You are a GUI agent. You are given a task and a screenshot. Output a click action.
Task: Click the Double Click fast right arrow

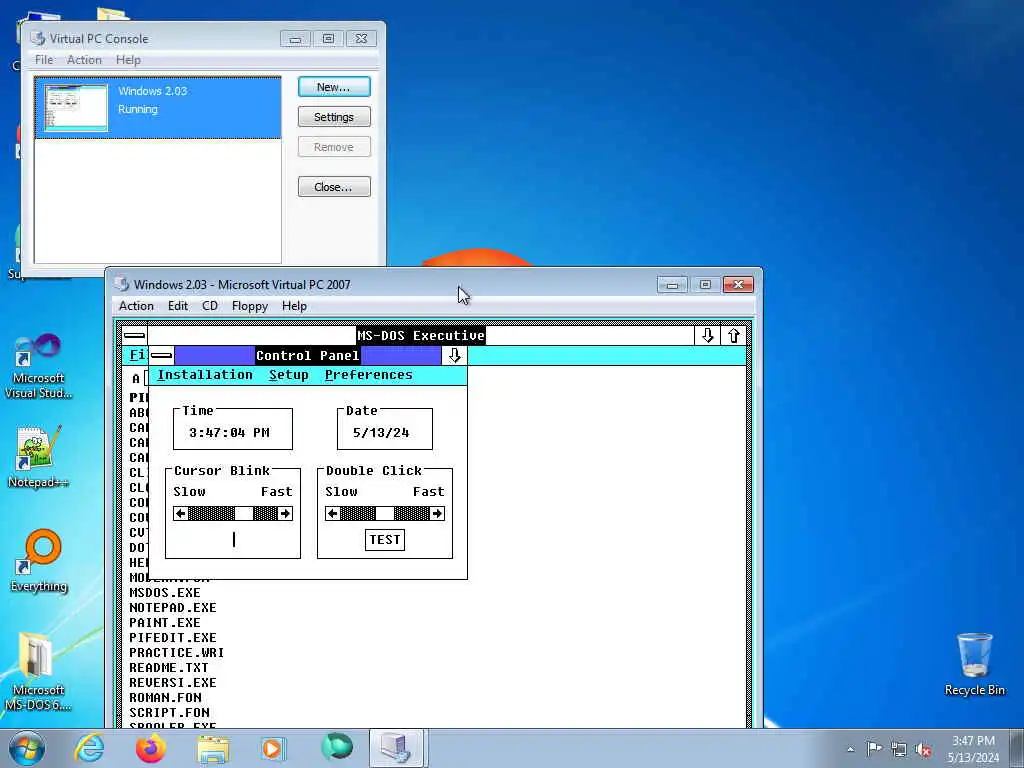pos(437,514)
